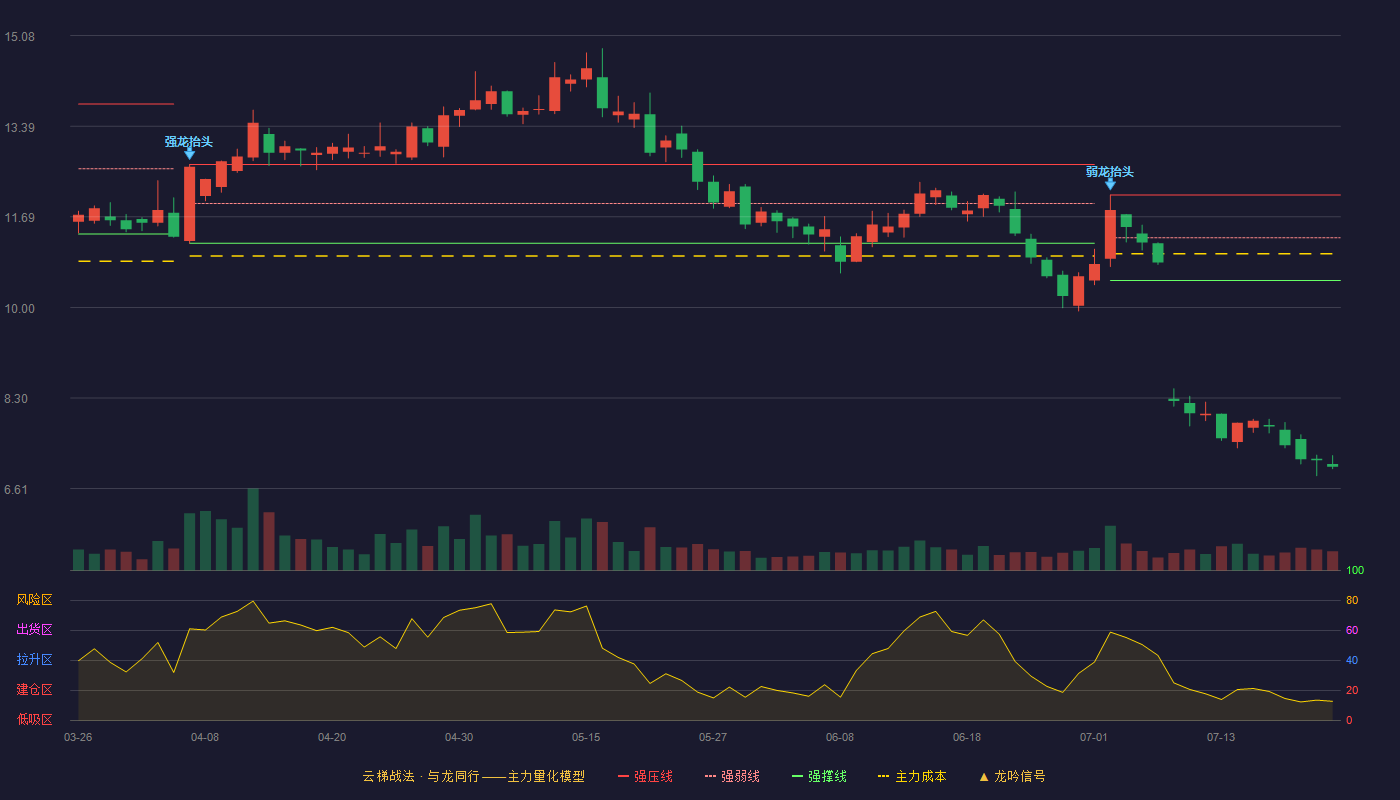Toggle the 强压线 legend item

645,776
